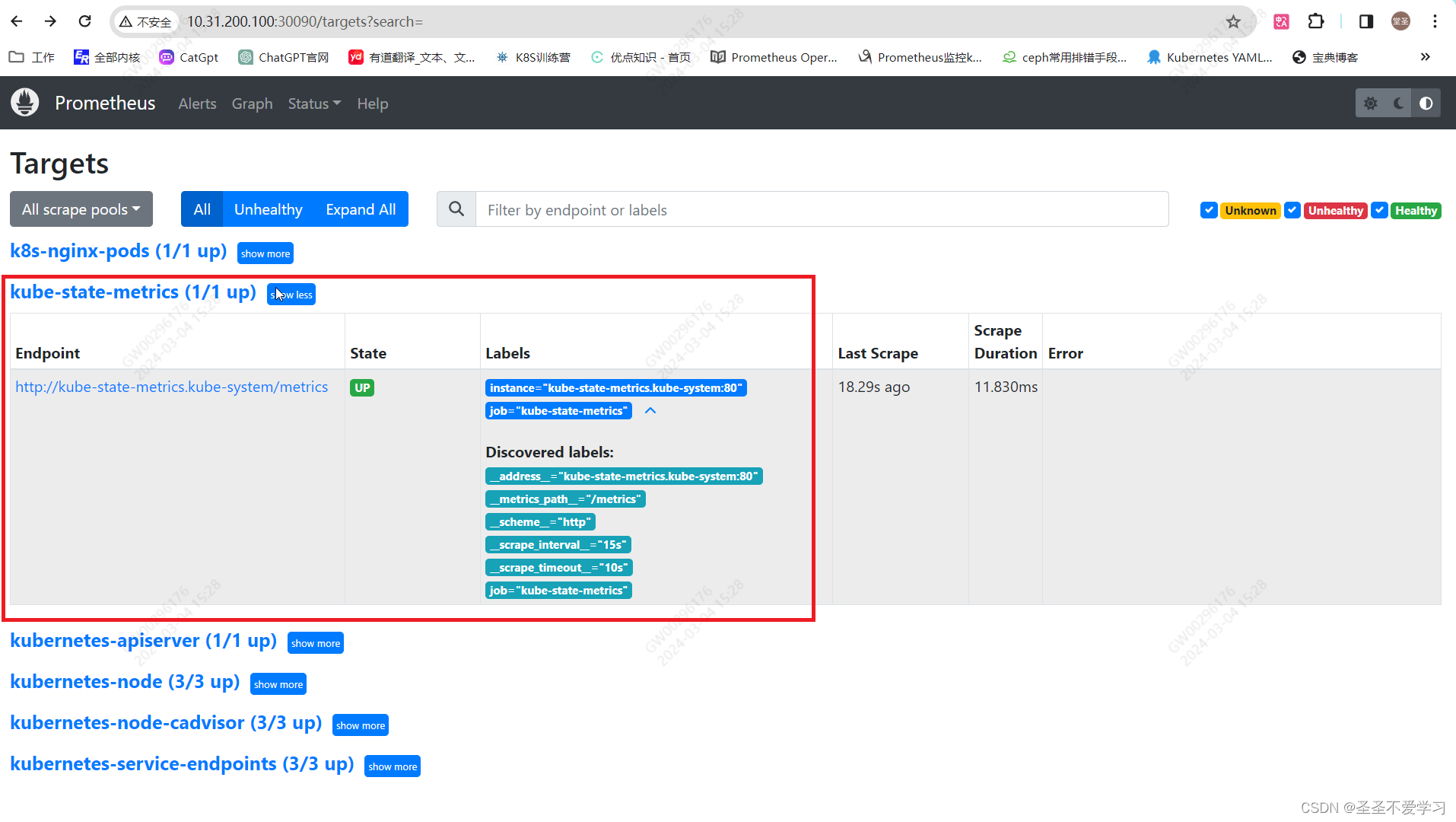
Task: Click the translate extension icon
Action: click(x=1282, y=21)
